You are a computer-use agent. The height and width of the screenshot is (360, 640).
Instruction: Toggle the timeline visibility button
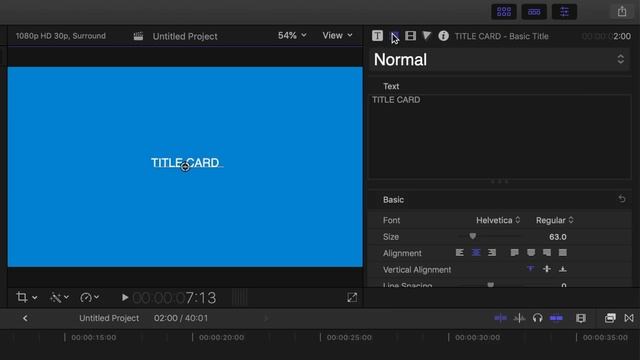534,12
